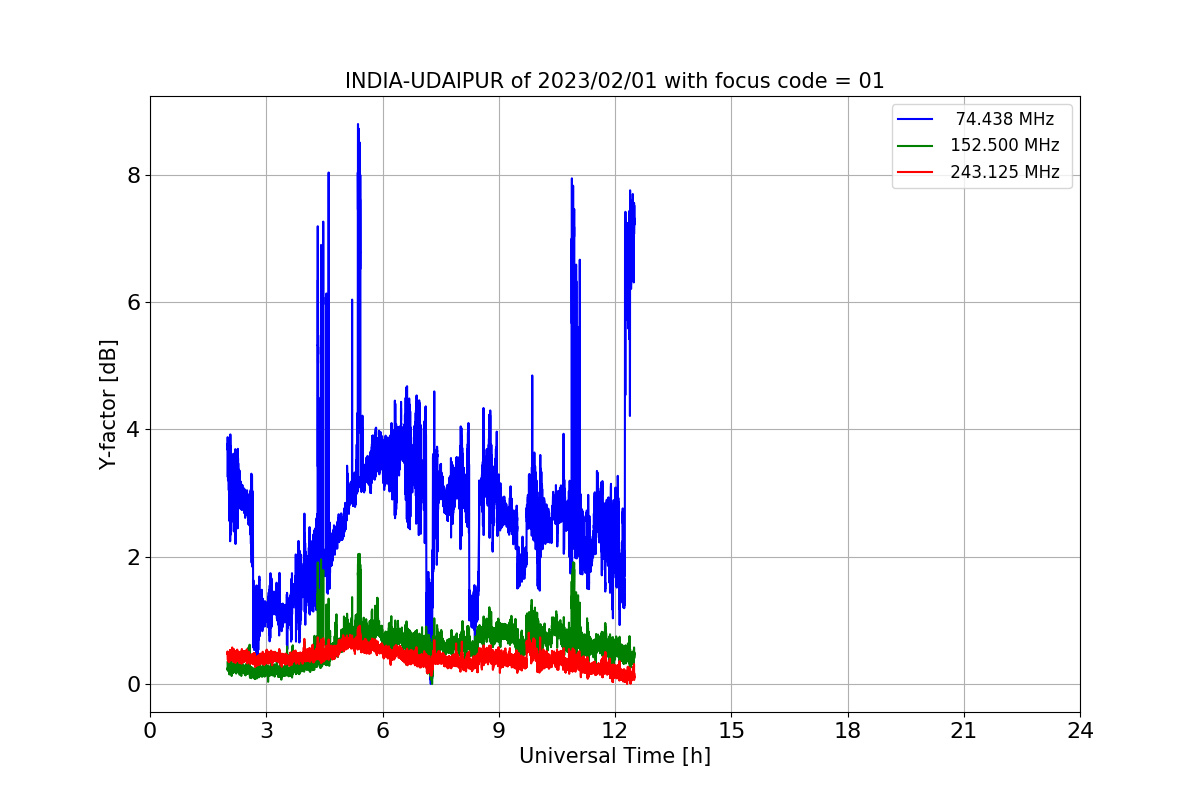
Task: Click the Y-factor [dB] axis label
Action: click(x=109, y=404)
